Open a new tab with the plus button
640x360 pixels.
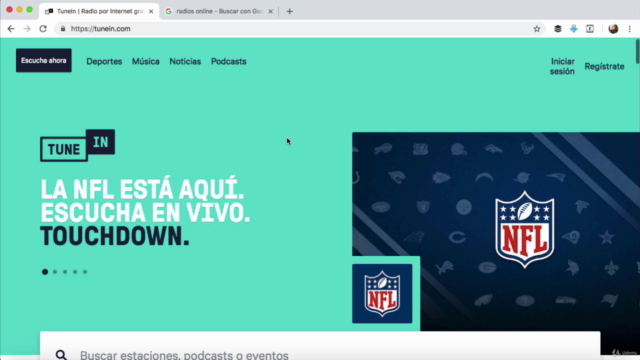(289, 11)
